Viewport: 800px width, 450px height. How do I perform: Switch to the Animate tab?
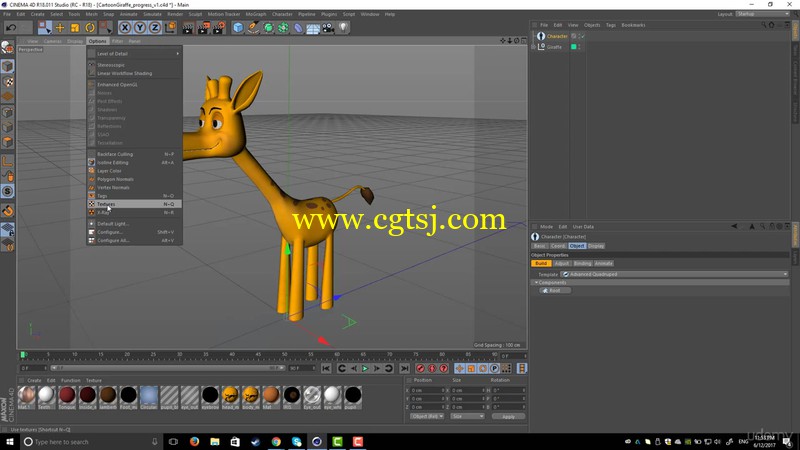[604, 264]
